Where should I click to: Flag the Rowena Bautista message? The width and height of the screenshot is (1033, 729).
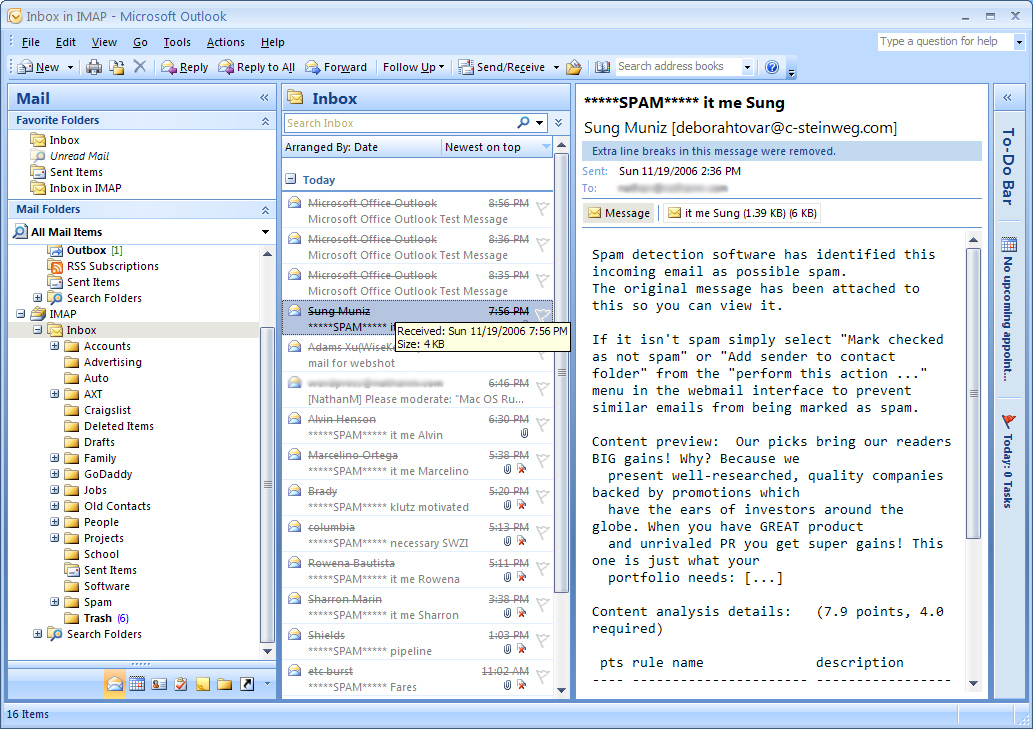[542, 568]
